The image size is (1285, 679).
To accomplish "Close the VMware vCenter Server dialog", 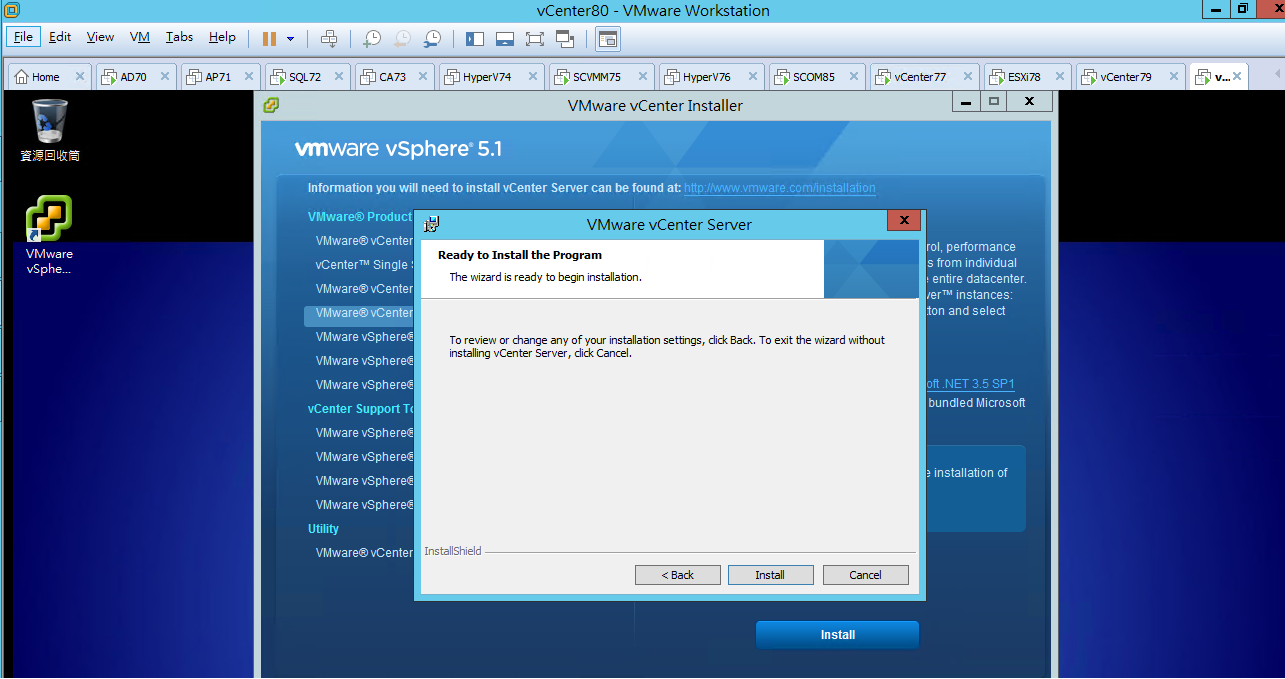I will coord(904,221).
